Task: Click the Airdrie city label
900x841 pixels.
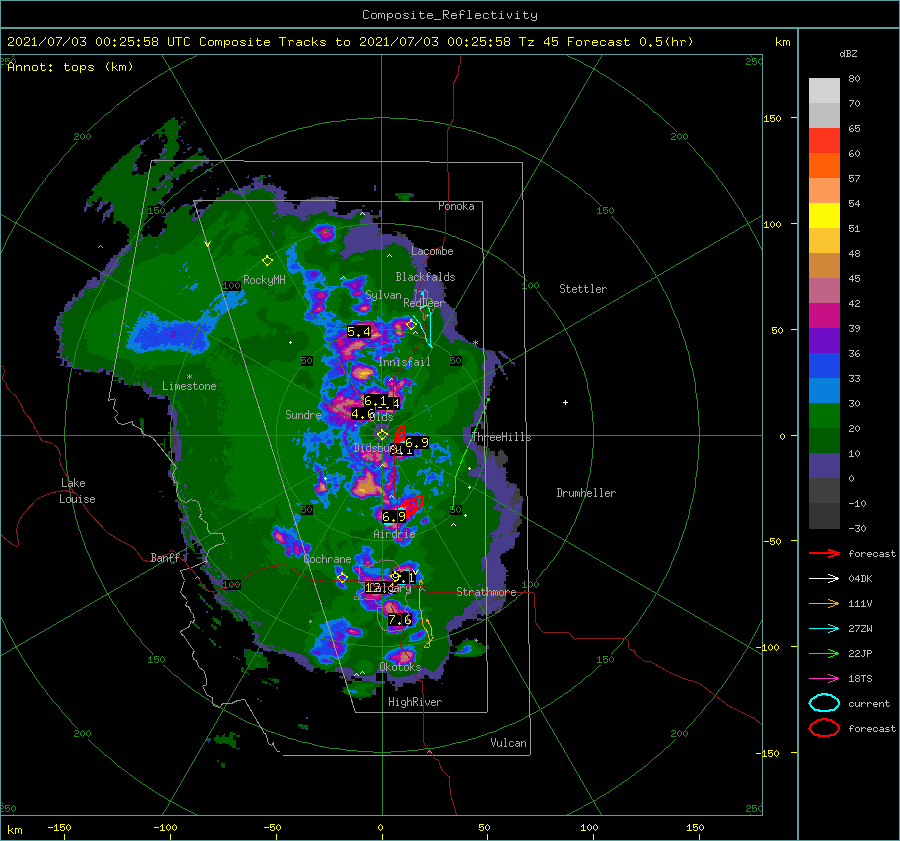Action: click(394, 534)
